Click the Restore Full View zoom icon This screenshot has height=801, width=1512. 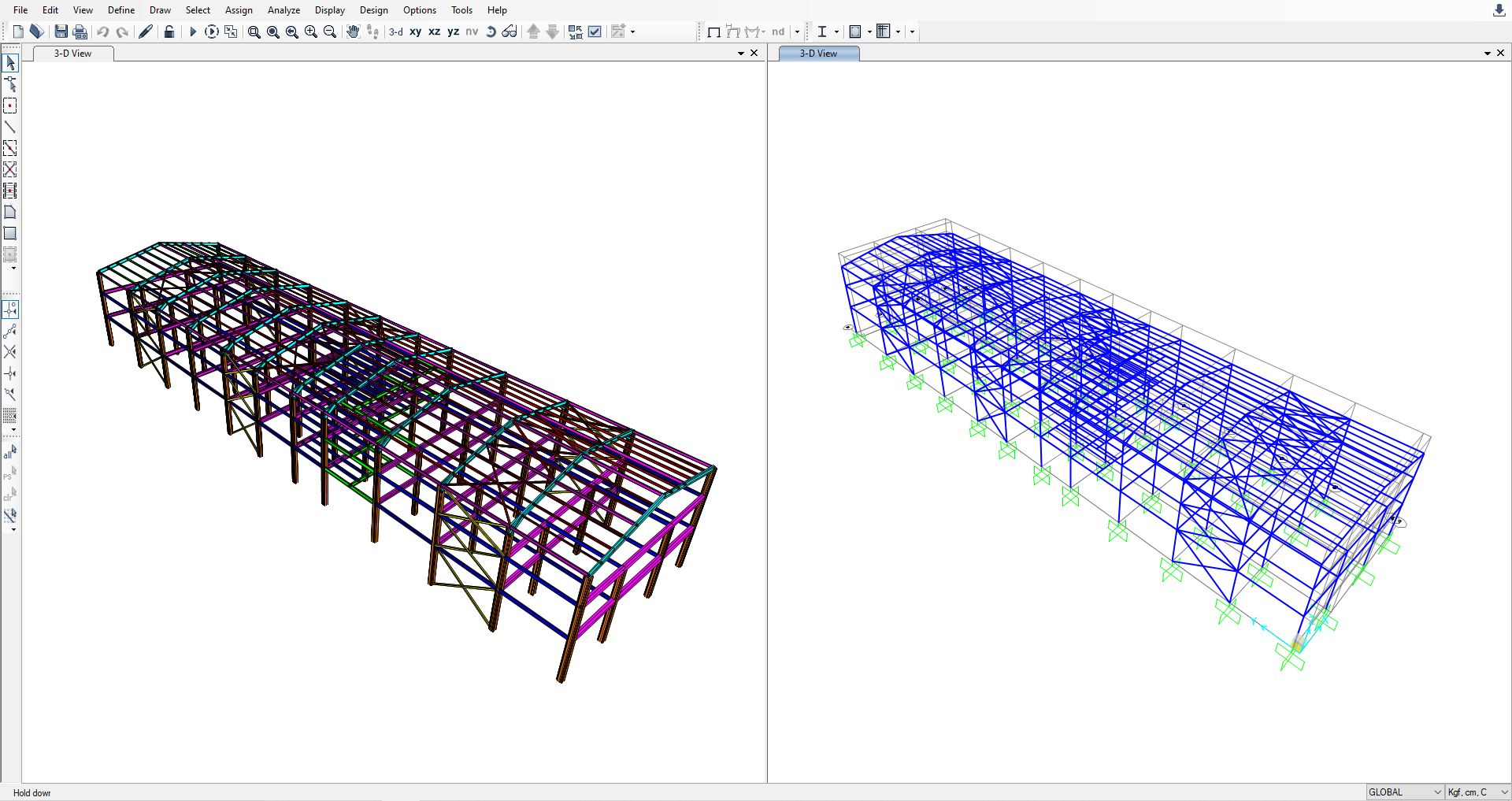coord(272,32)
